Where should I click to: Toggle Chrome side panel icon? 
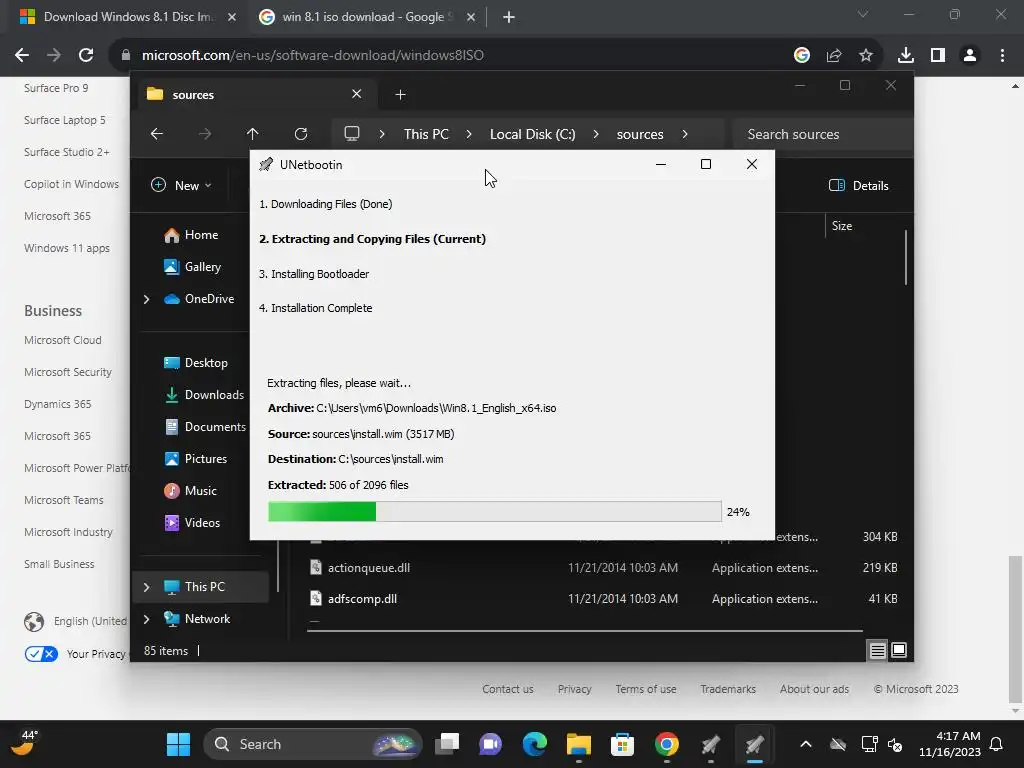pos(938,56)
